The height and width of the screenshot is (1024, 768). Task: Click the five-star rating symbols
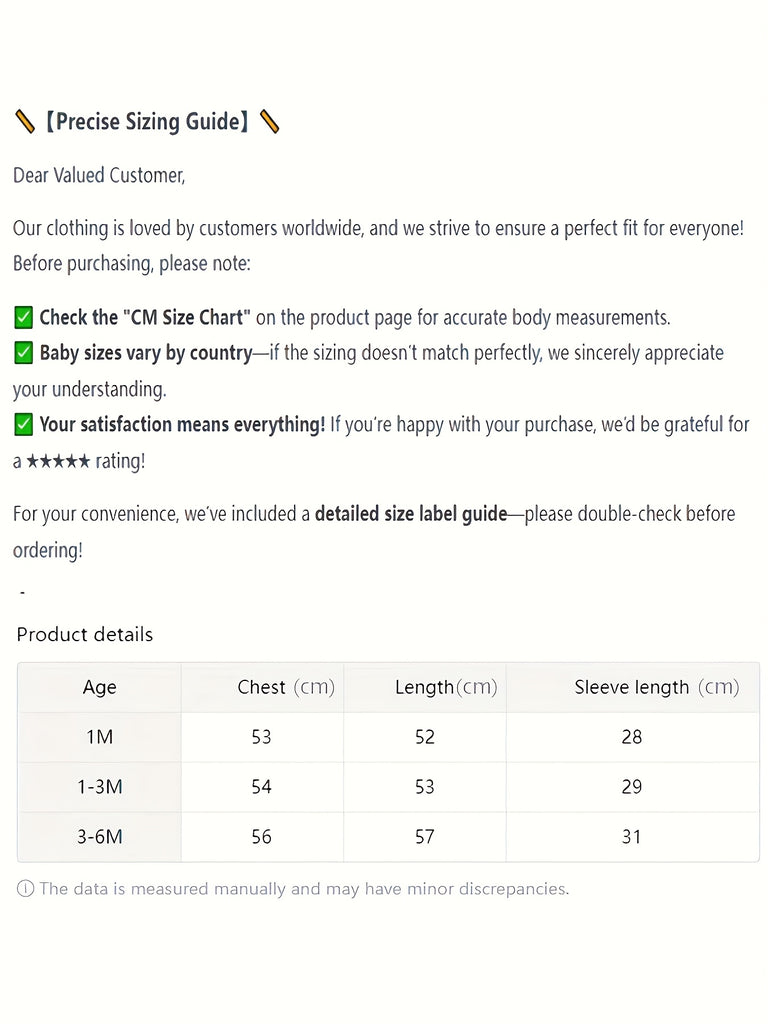(x=58, y=462)
